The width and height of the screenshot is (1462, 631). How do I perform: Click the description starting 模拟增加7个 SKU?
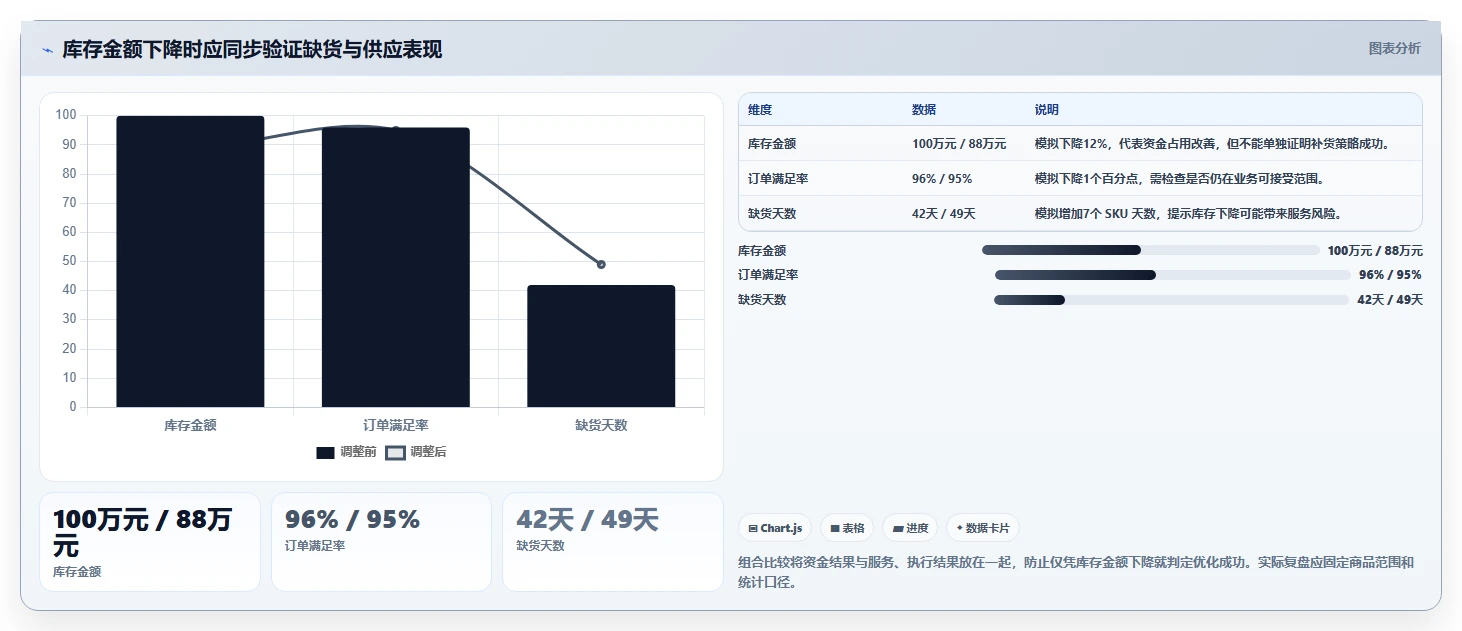pyautogui.click(x=1188, y=213)
